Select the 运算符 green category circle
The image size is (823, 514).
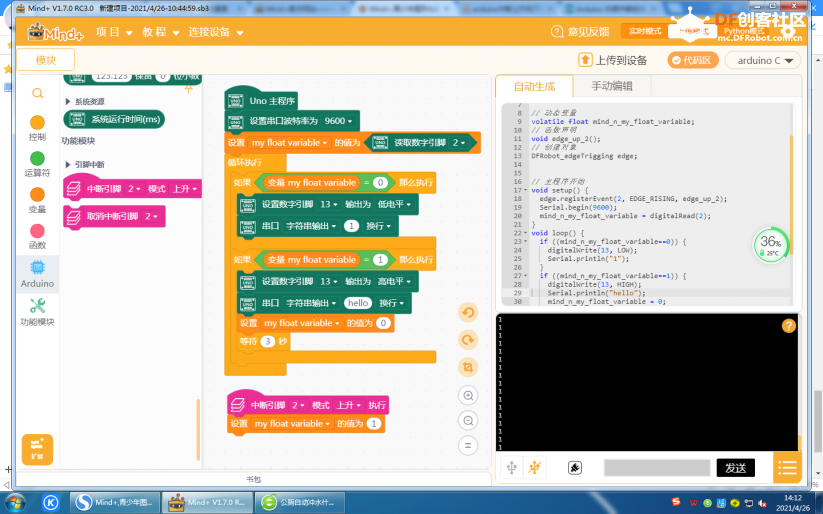37,159
